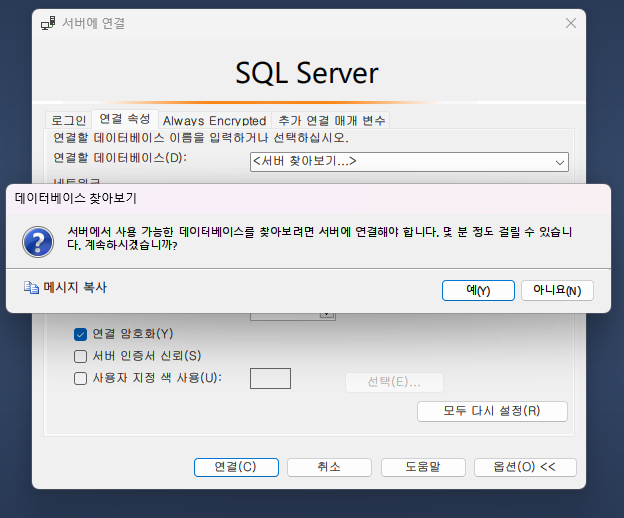The height and width of the screenshot is (518, 624).
Task: Switch to the 로그인 tab
Action: (68, 120)
